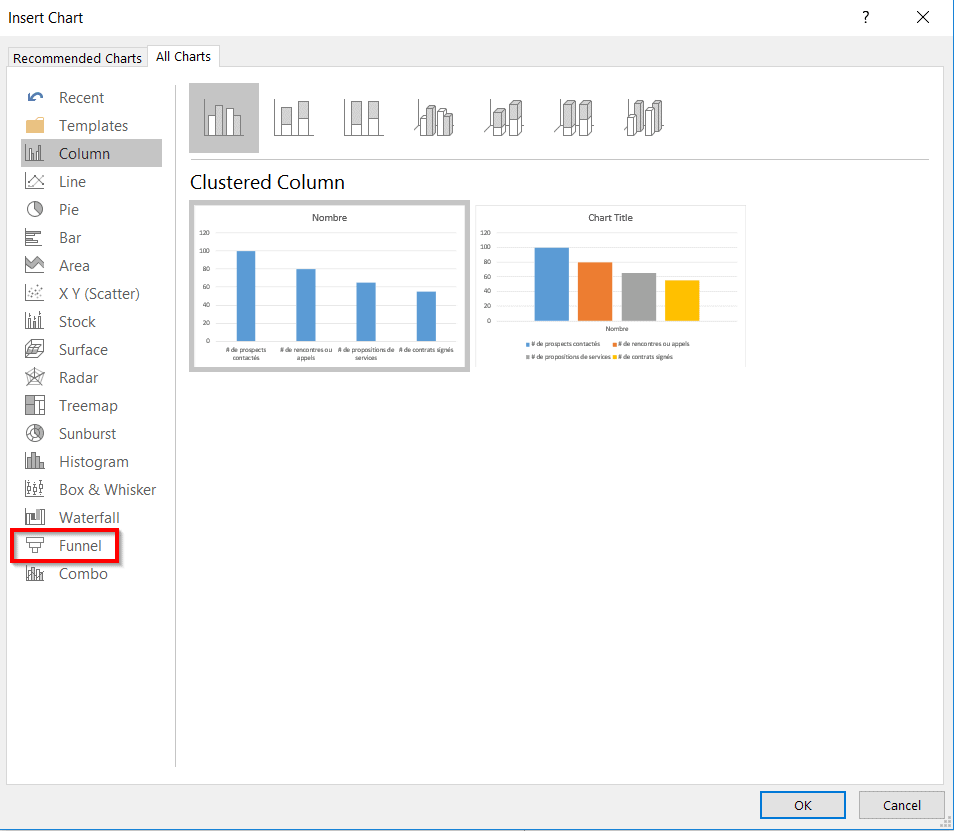Click the Help question mark button
This screenshot has height=831, width=954.
866,18
